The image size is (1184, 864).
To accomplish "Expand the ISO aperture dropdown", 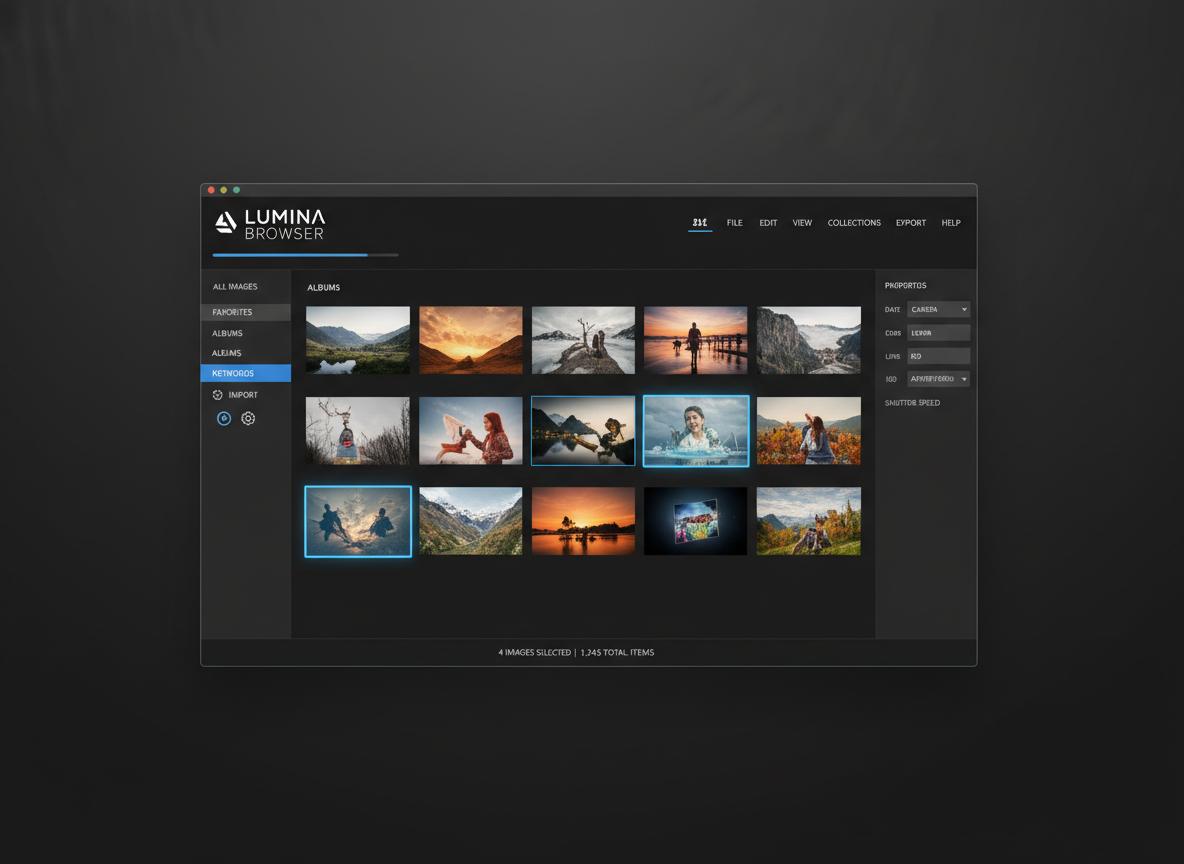I will click(x=937, y=378).
